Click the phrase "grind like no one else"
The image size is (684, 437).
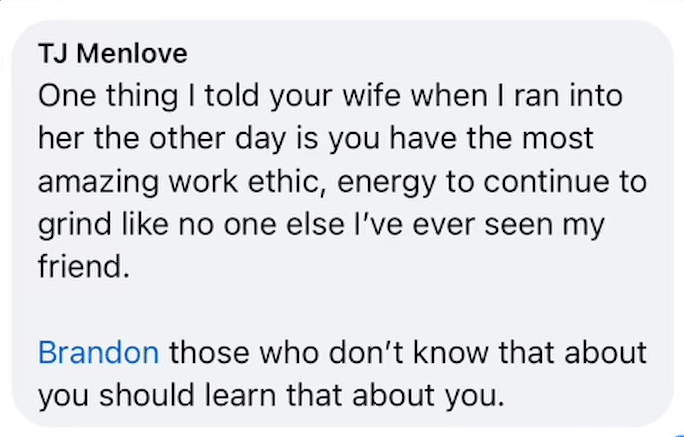click(x=191, y=225)
